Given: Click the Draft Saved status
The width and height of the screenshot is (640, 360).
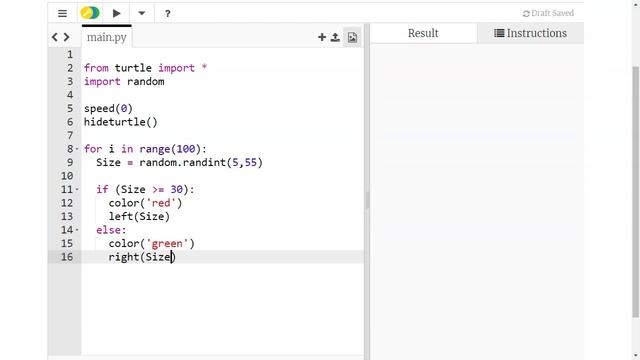Looking at the screenshot, I should pyautogui.click(x=548, y=13).
